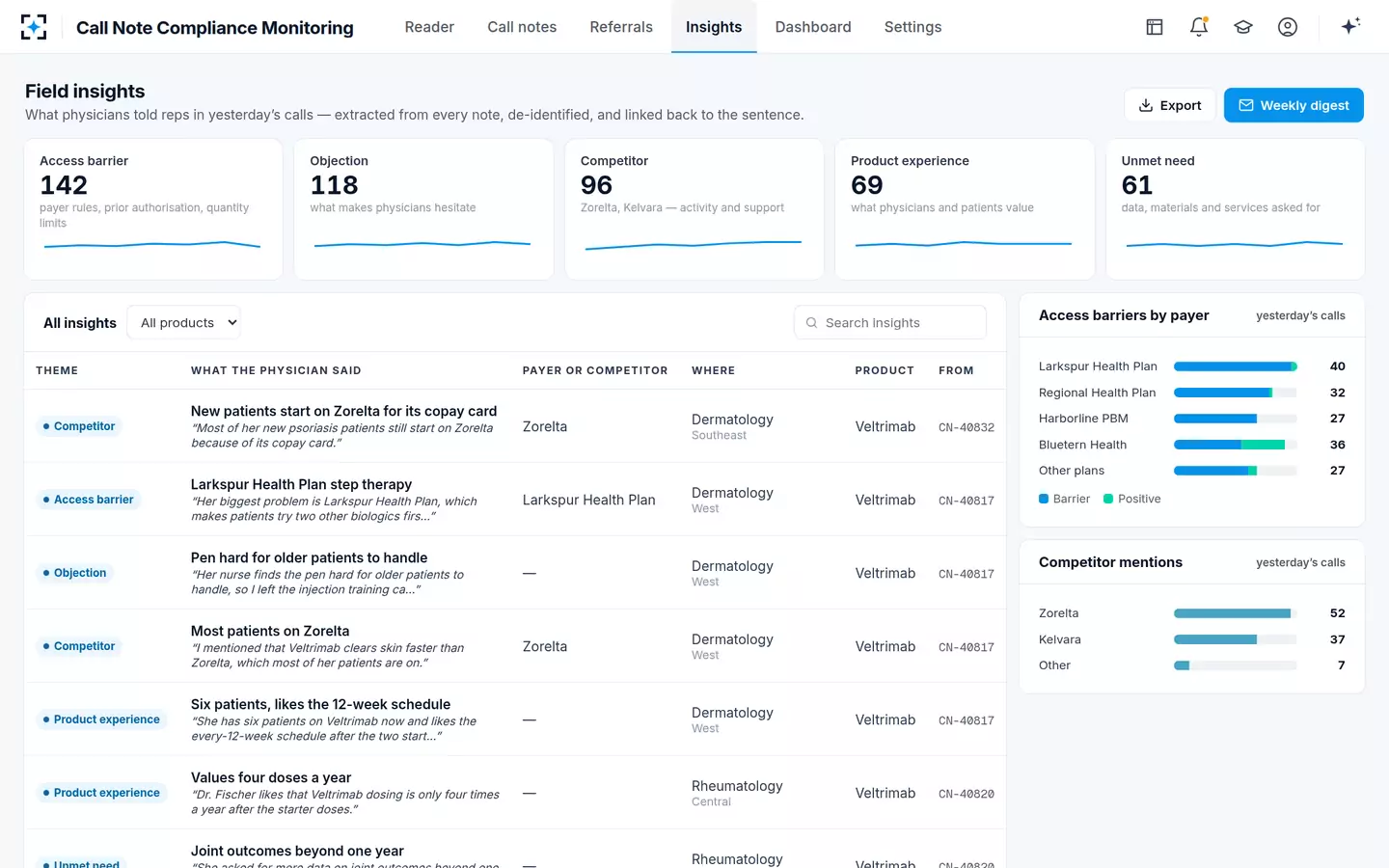1389x868 pixels.
Task: Open user account profile icon
Action: point(1288,27)
